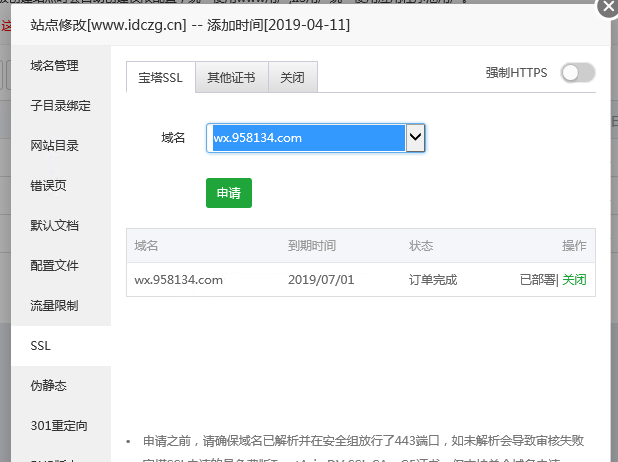Image resolution: width=618 pixels, height=462 pixels.
Task: Click the expiry date 2019/07/01
Action: coord(321,280)
